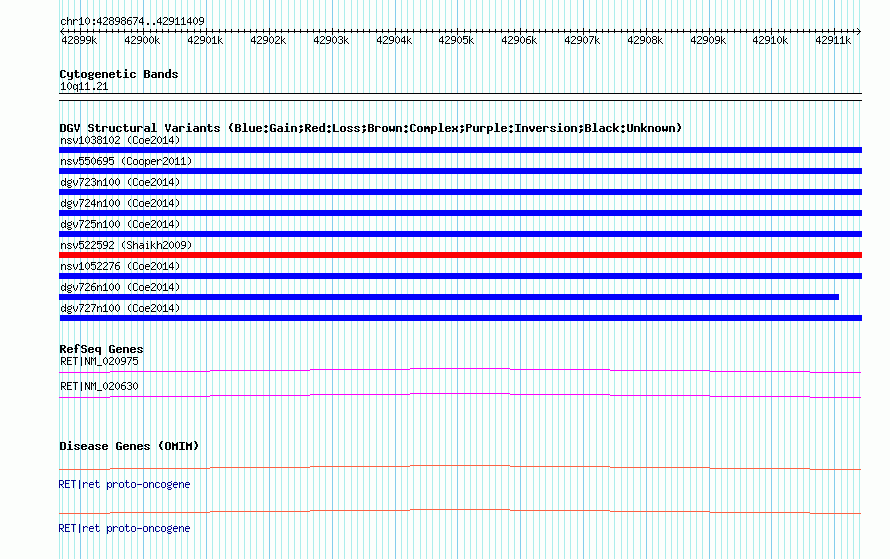This screenshot has width=890, height=559.
Task: Click the 42899k ruler position
Action: click(79, 40)
